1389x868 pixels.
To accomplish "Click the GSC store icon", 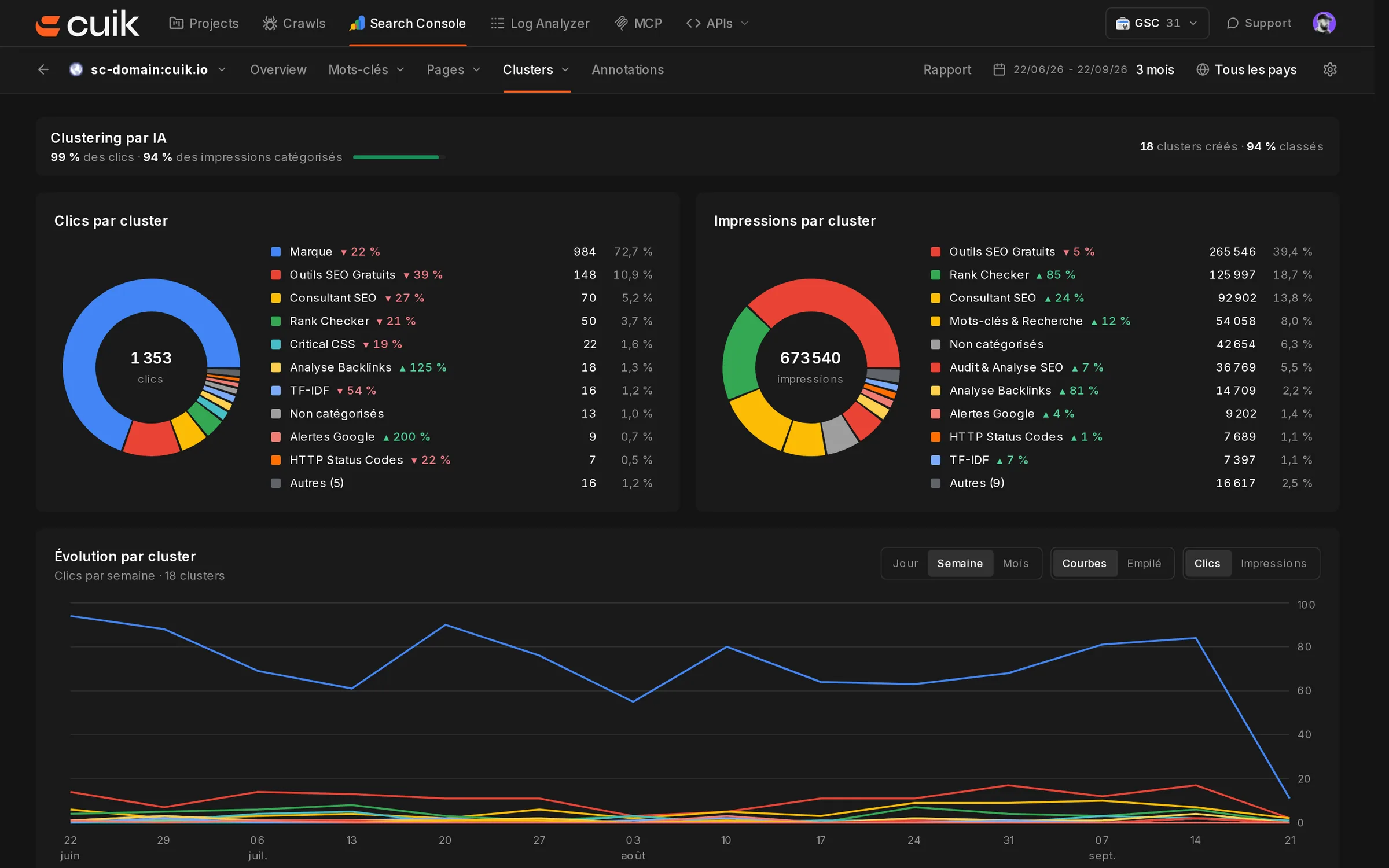I will (1122, 23).
